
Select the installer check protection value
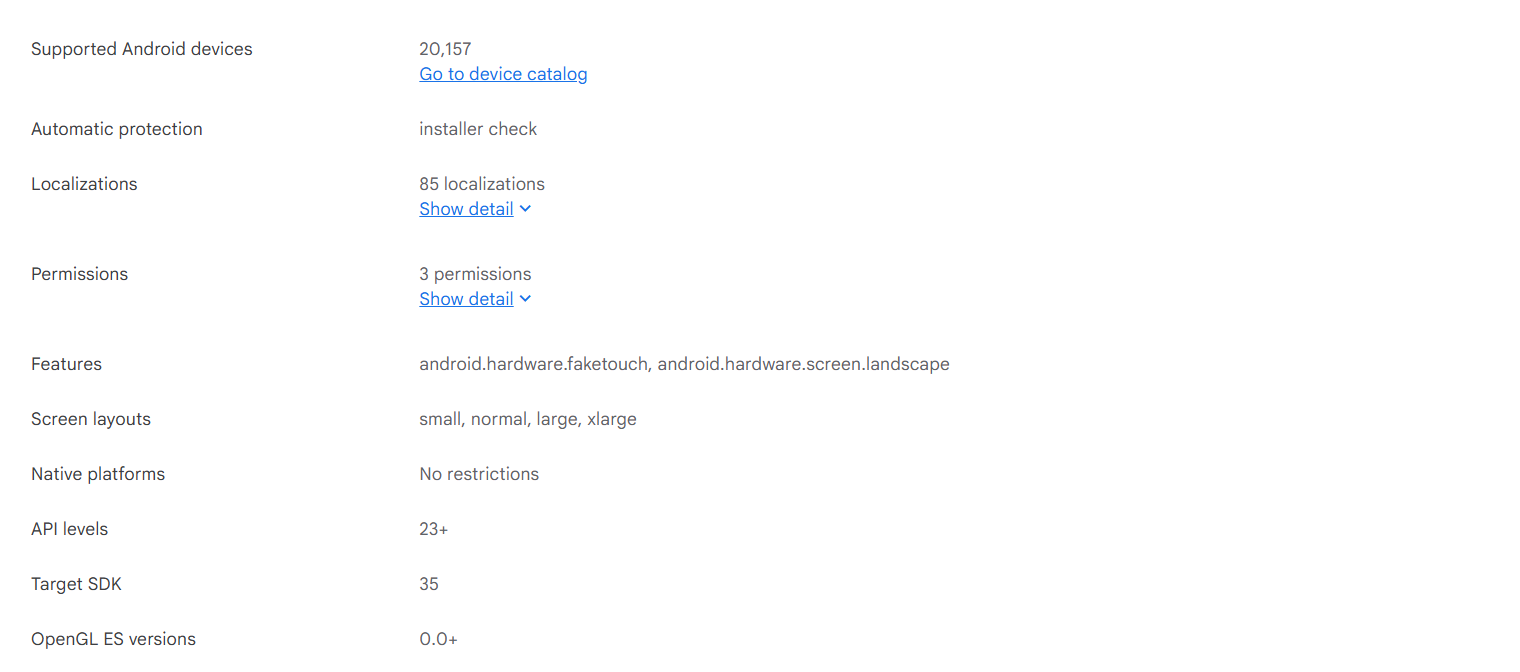(478, 129)
